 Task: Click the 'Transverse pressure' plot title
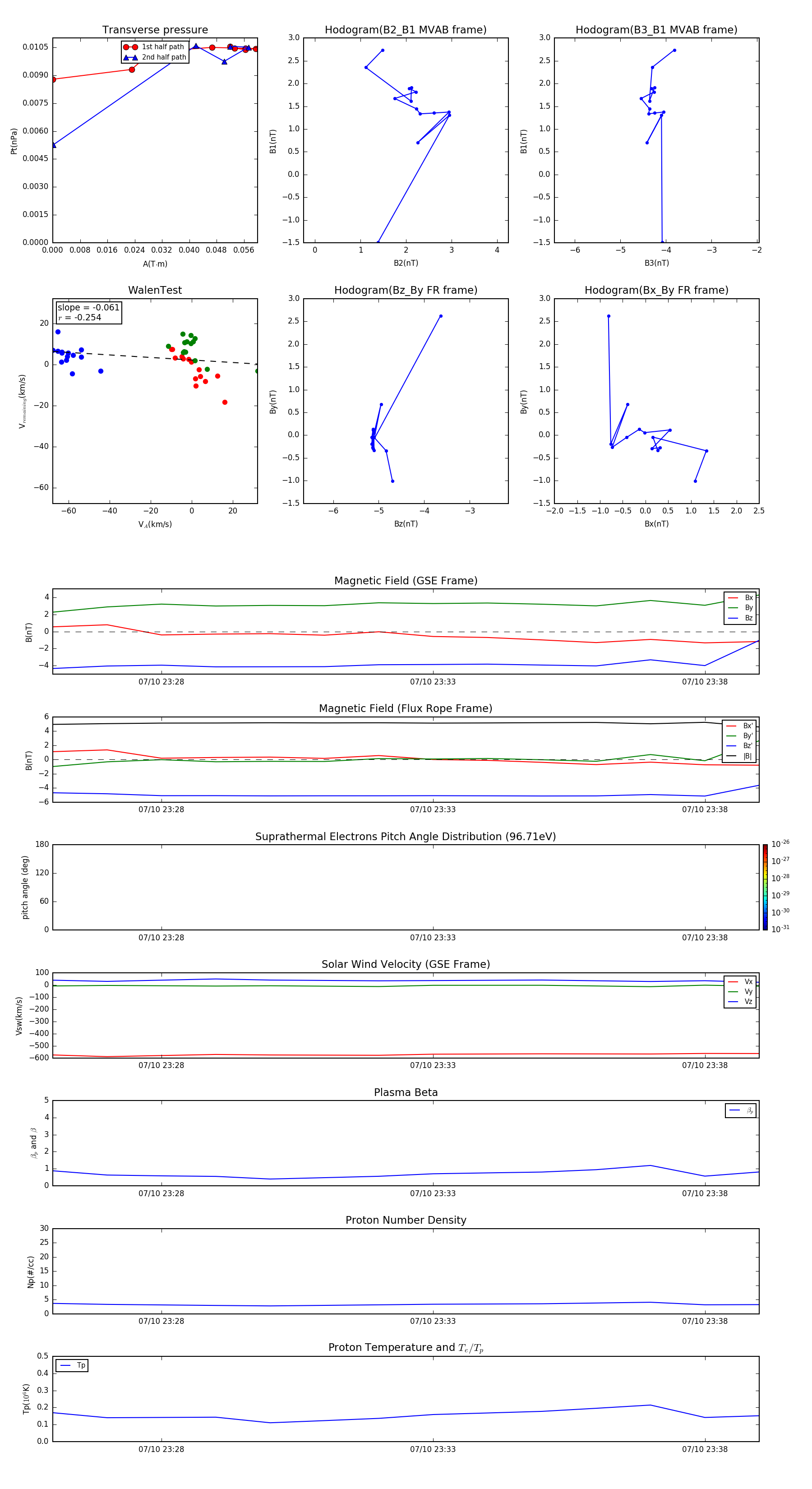pyautogui.click(x=155, y=30)
